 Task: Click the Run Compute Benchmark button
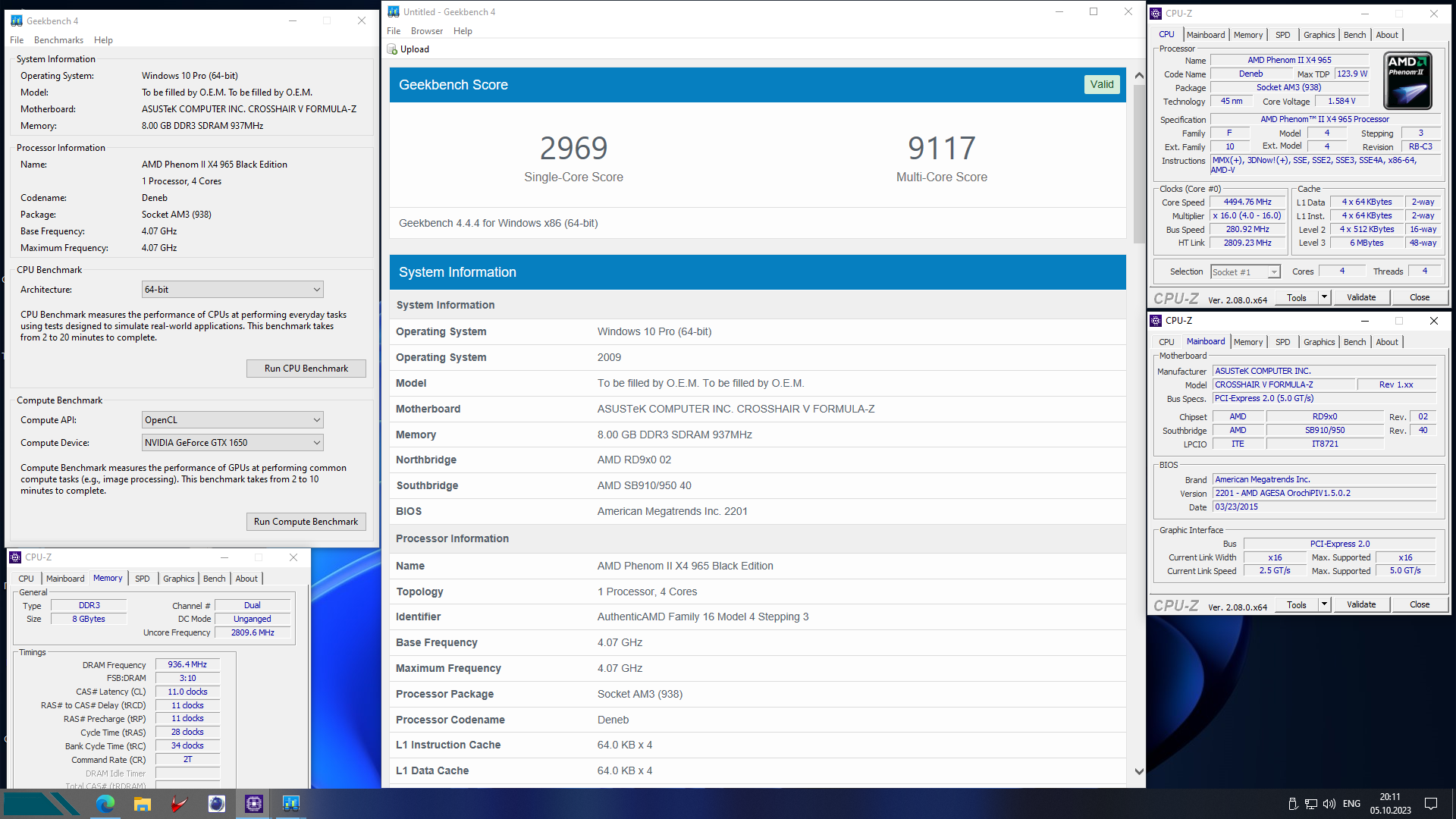[x=306, y=522]
